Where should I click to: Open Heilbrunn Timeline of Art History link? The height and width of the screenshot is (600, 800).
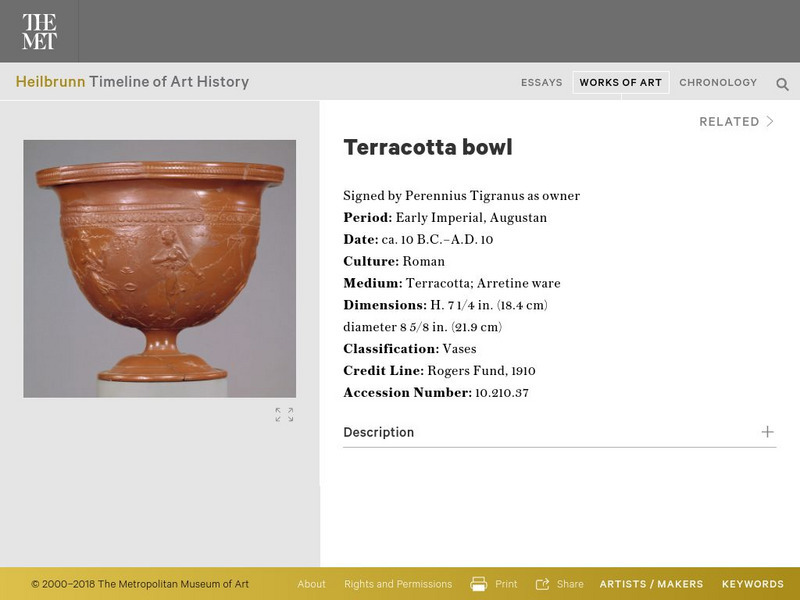point(132,82)
